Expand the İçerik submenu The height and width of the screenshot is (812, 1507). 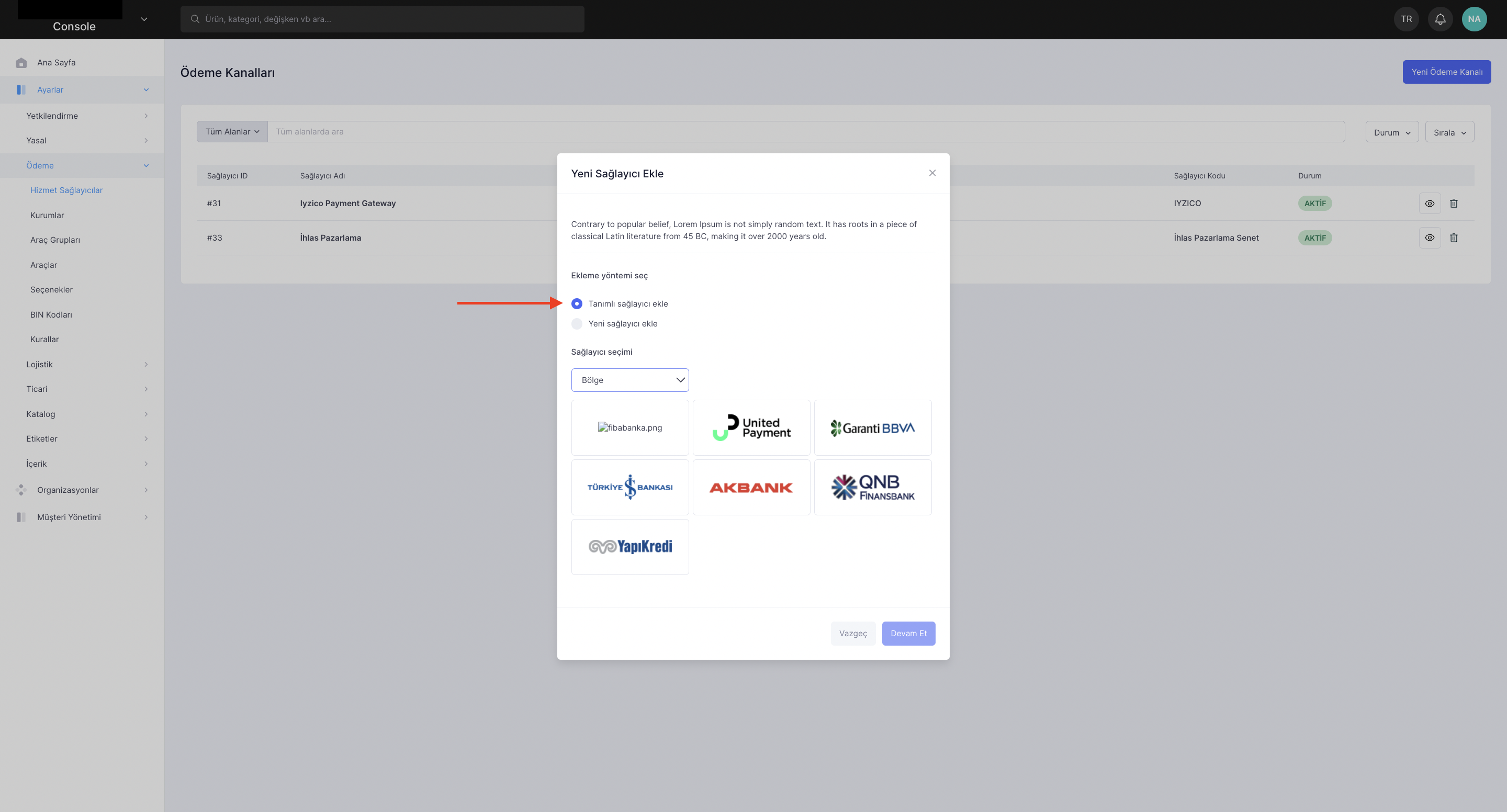[145, 464]
